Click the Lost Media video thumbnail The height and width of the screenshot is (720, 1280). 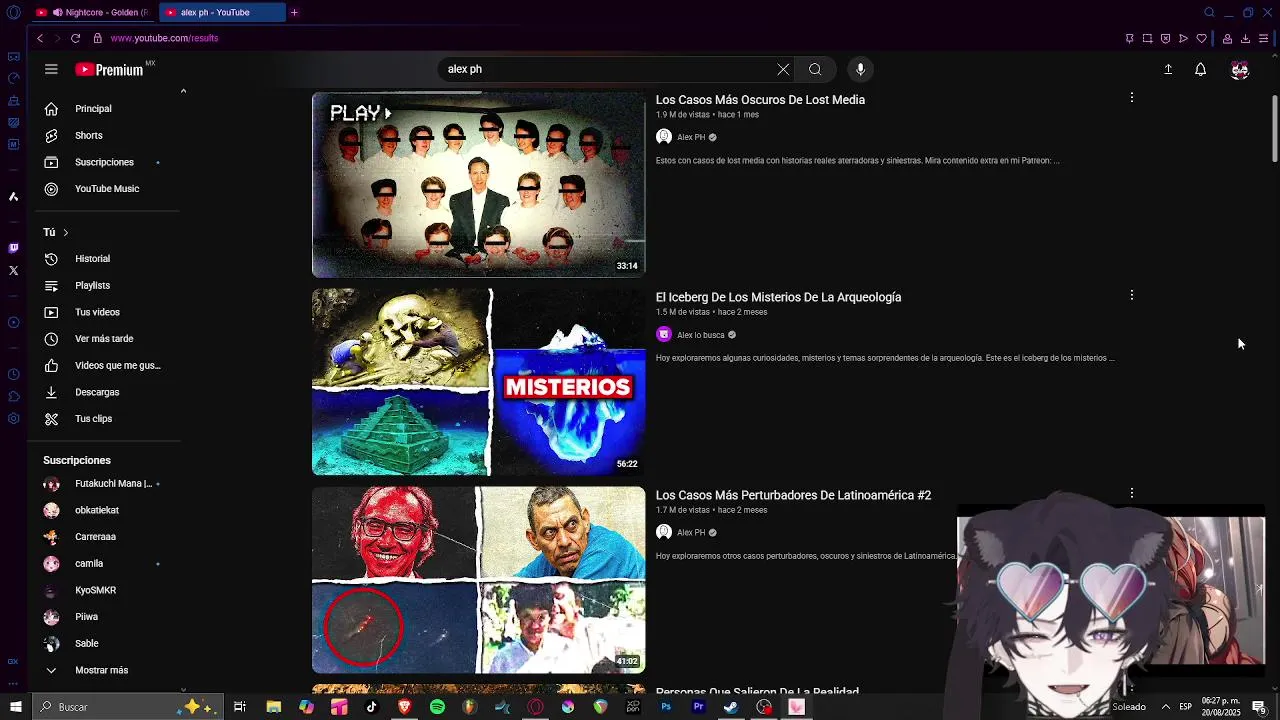pos(478,185)
